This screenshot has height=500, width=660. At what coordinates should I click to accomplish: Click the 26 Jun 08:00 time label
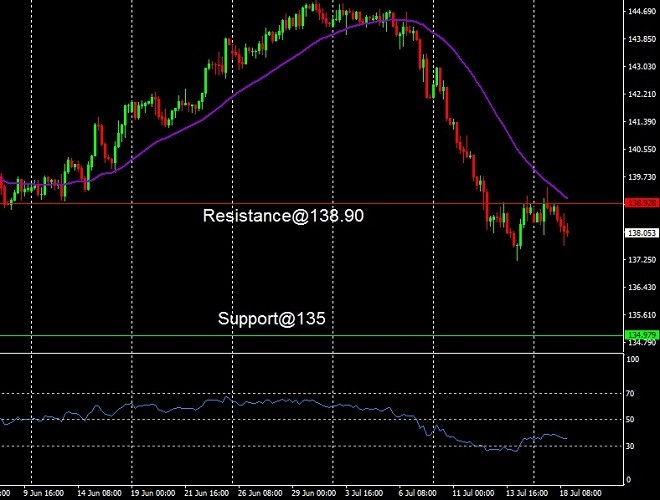(260, 493)
